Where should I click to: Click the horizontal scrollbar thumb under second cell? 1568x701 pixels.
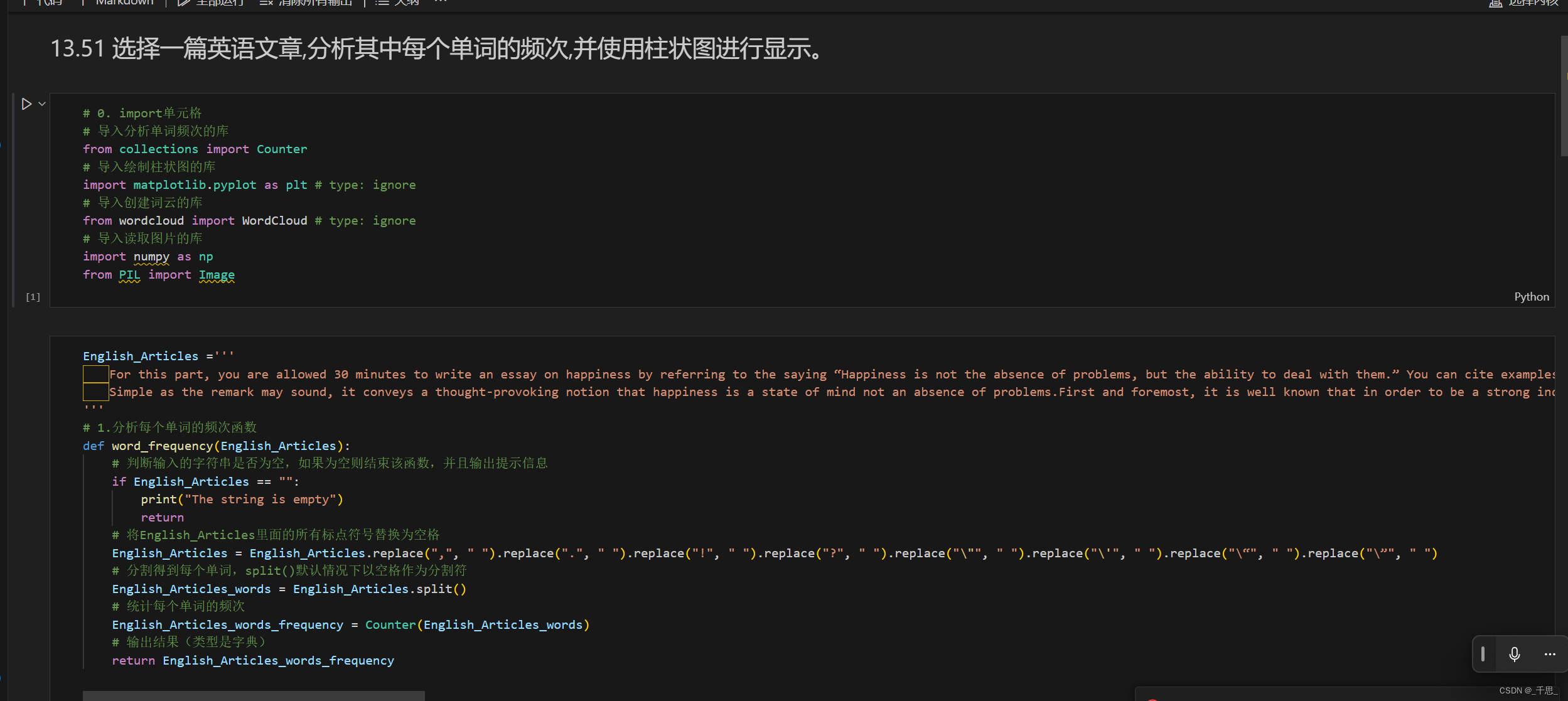pyautogui.click(x=254, y=696)
